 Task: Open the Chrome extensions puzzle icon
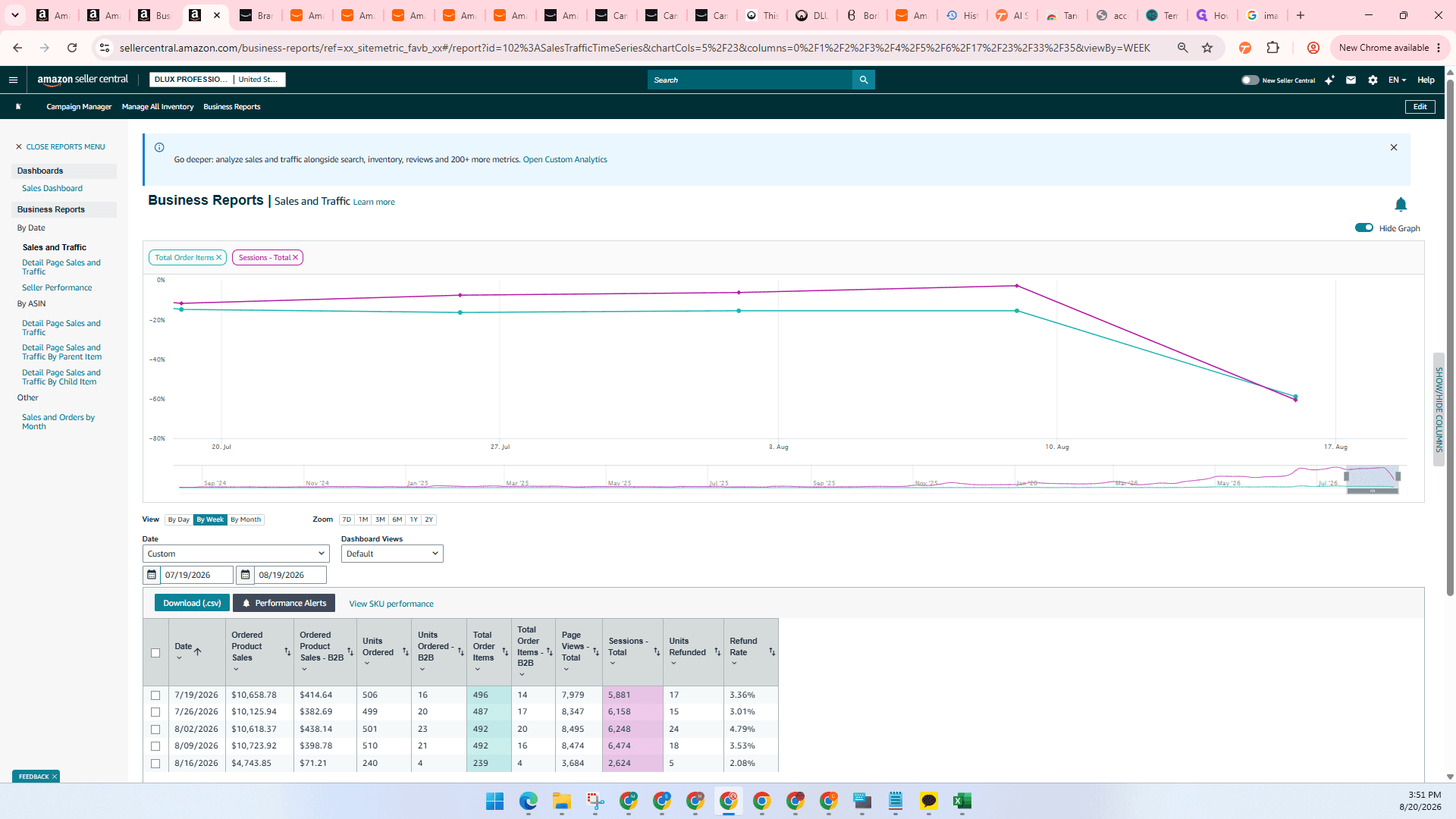tap(1272, 48)
